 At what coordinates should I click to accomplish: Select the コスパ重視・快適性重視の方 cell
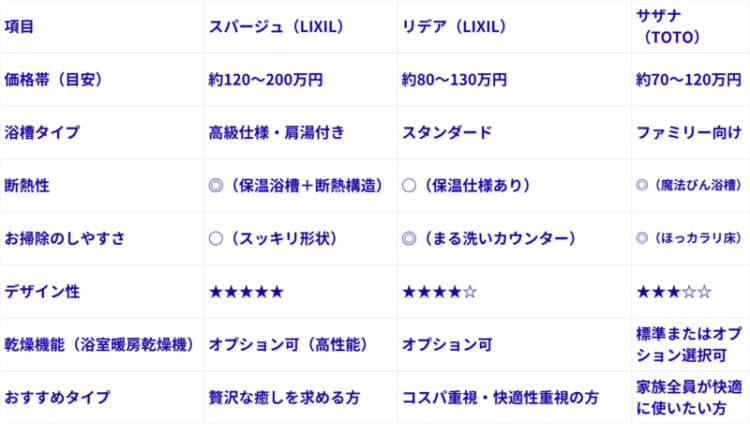[x=500, y=398]
